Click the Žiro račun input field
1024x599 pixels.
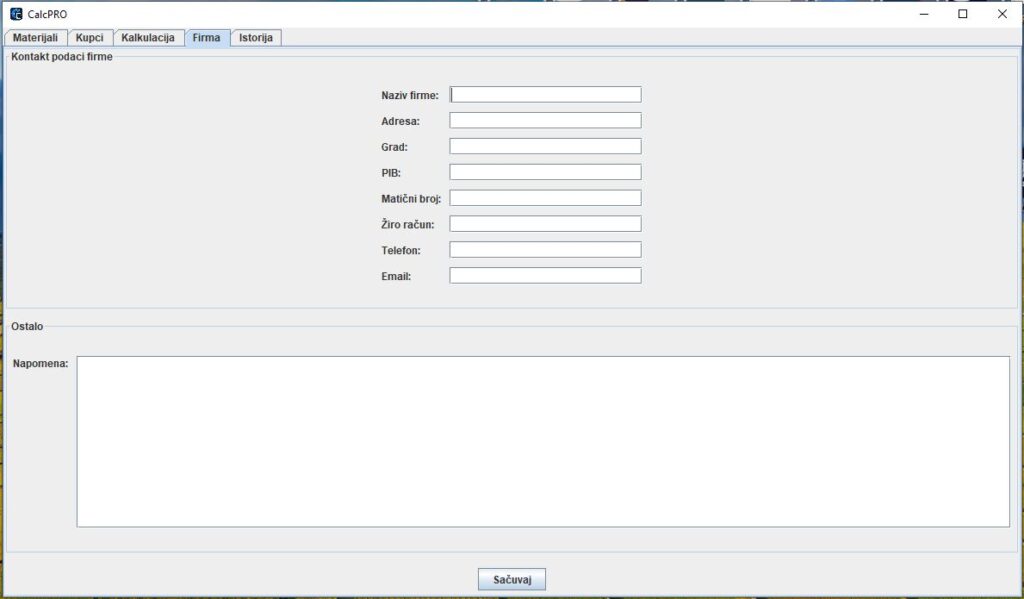tap(545, 223)
